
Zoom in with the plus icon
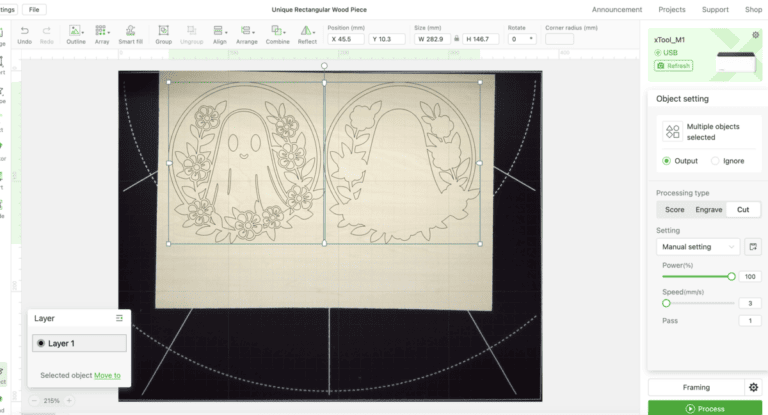coord(69,400)
